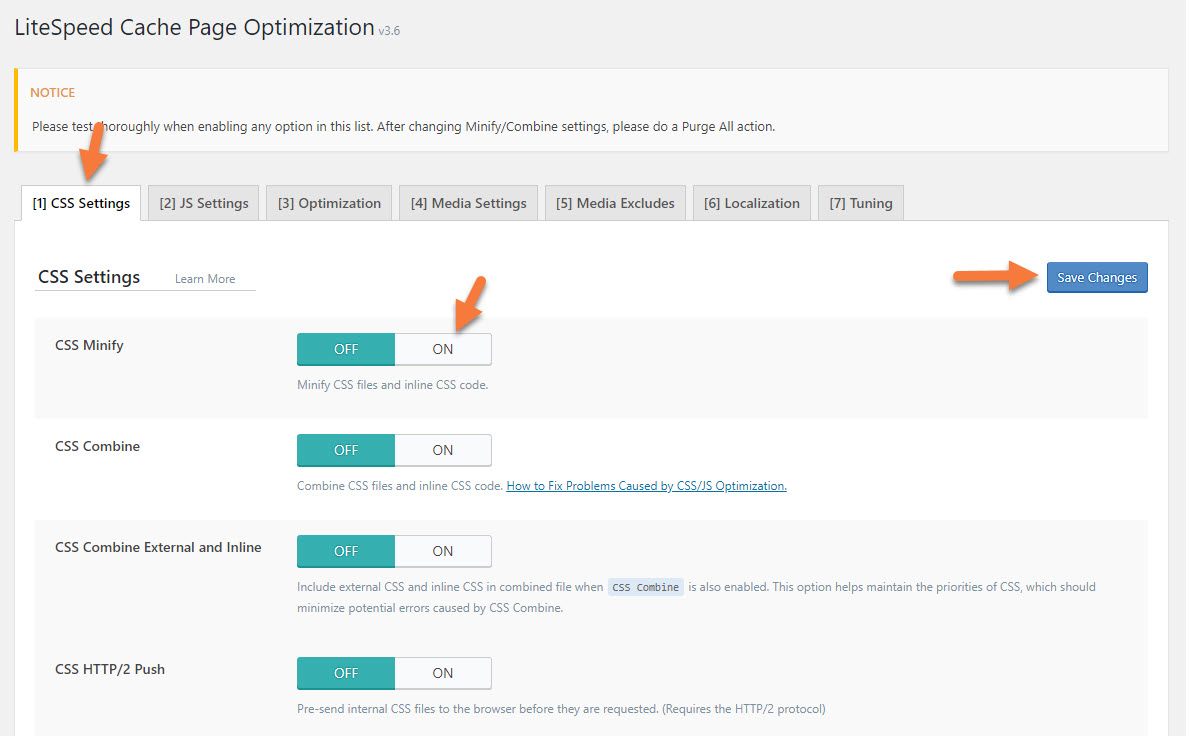Select the Tuning tab
This screenshot has height=736, width=1186.
[x=860, y=203]
